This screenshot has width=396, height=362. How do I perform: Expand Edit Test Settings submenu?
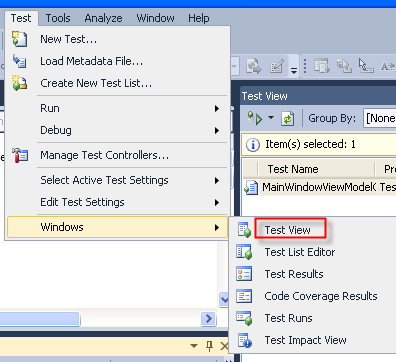click(x=117, y=202)
